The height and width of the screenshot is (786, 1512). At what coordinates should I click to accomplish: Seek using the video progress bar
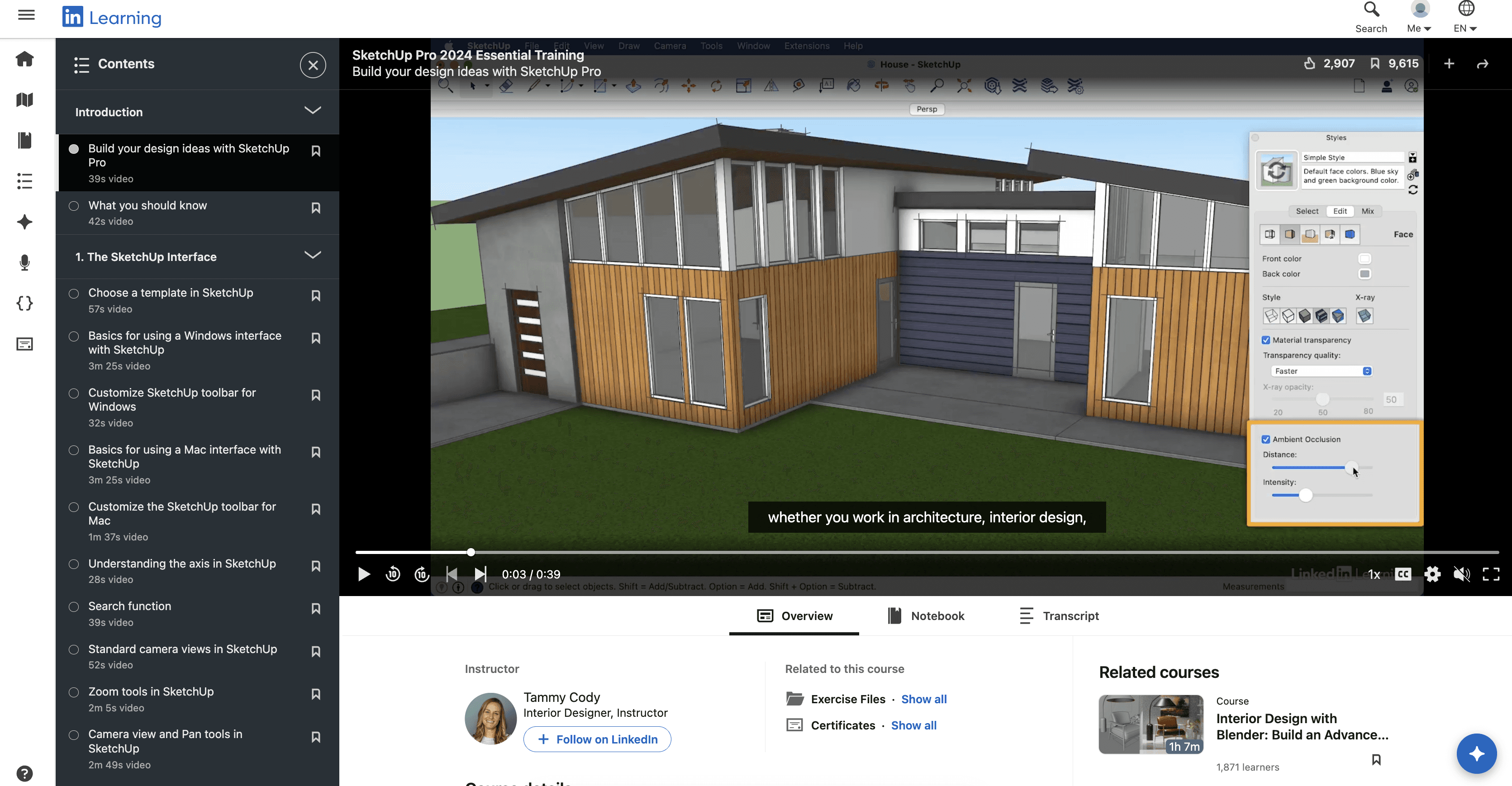pyautogui.click(x=927, y=552)
